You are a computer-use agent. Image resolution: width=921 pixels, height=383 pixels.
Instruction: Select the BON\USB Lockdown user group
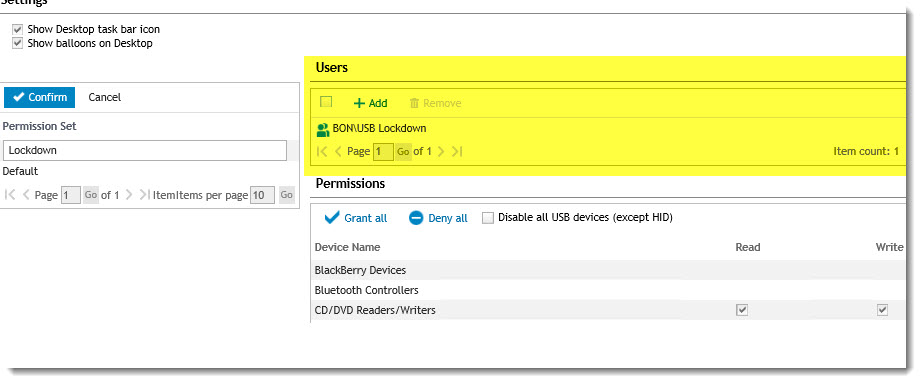379,129
